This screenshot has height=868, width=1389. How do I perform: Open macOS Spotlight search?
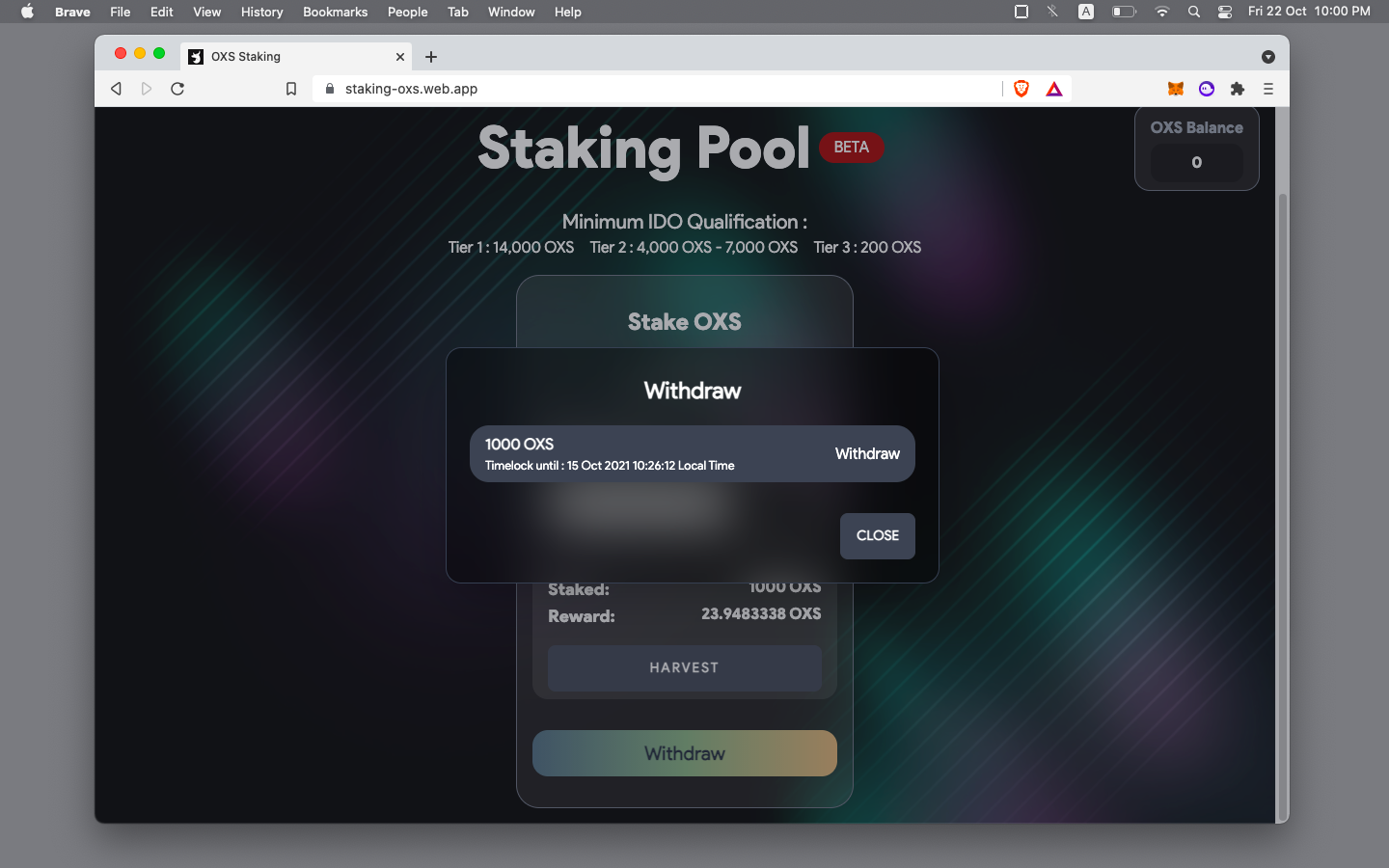click(1194, 12)
